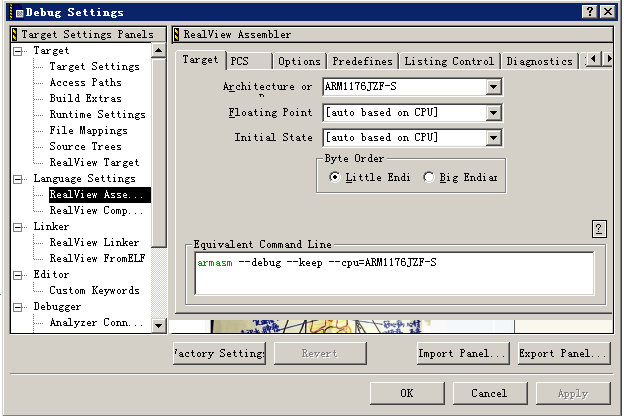The width and height of the screenshot is (624, 416).
Task: Select Source Trees in tree
Action: 86,146
